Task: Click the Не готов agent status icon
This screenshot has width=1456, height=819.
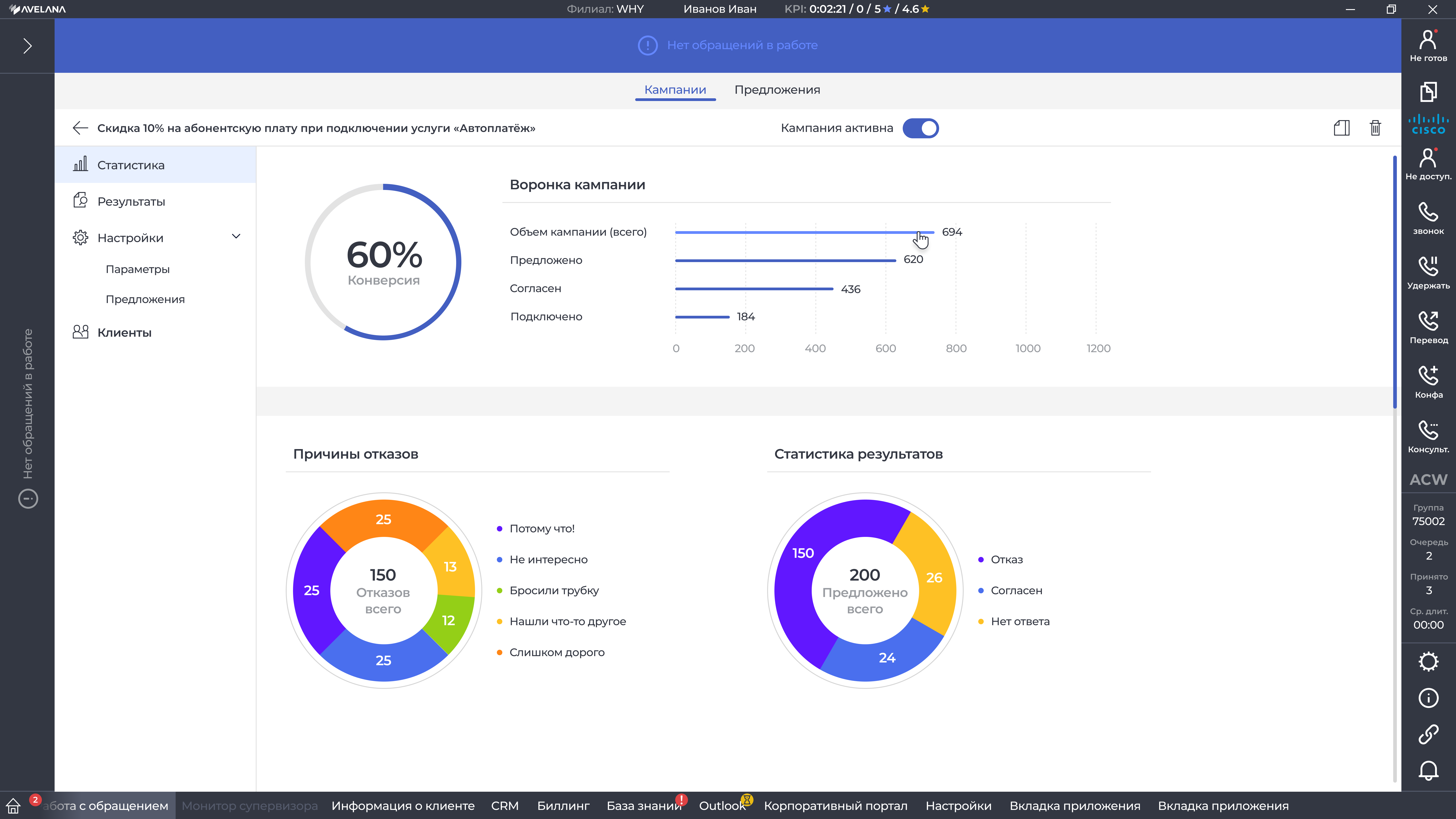Action: 1428,45
